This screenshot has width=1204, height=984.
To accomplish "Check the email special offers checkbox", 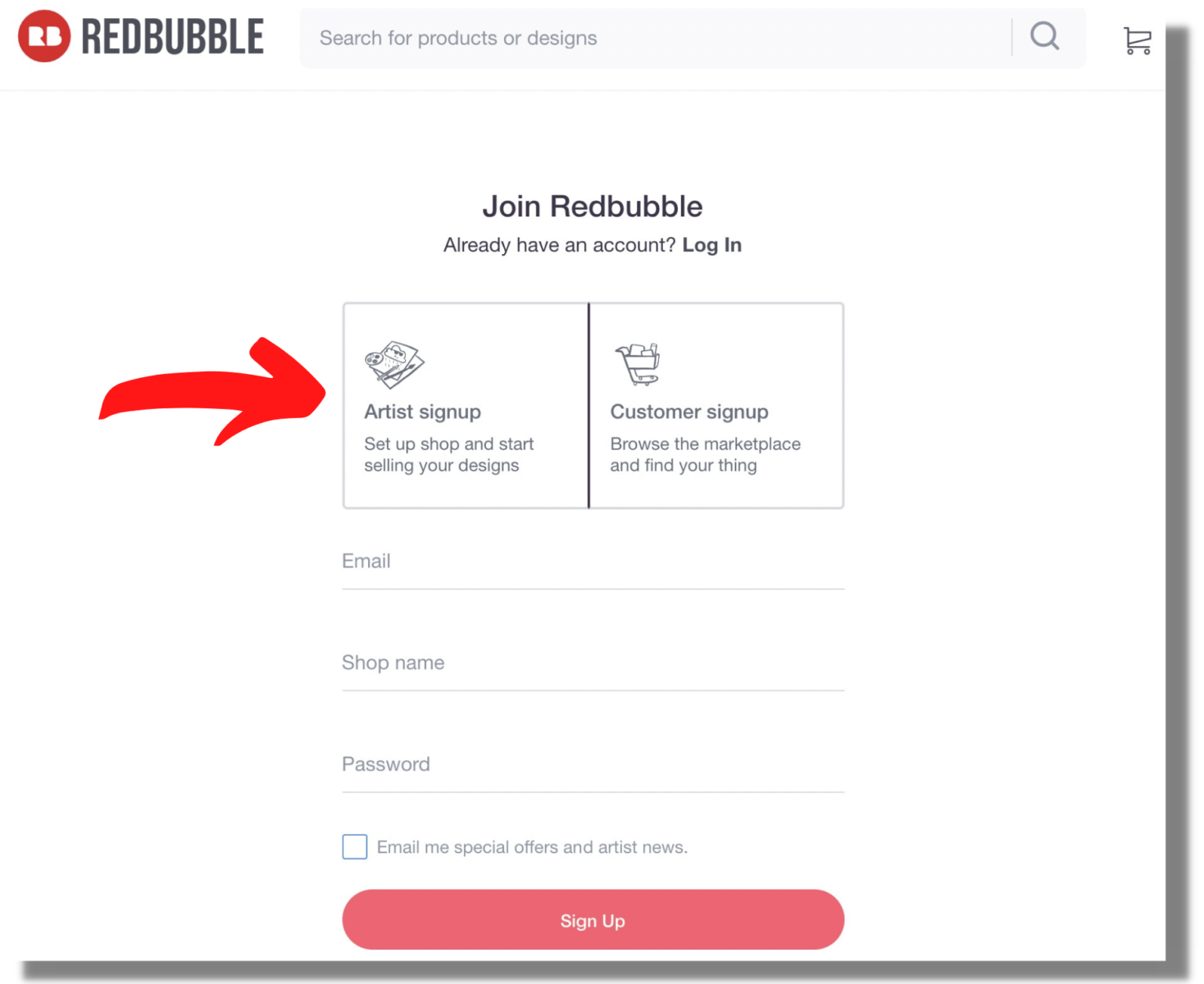I will 354,846.
